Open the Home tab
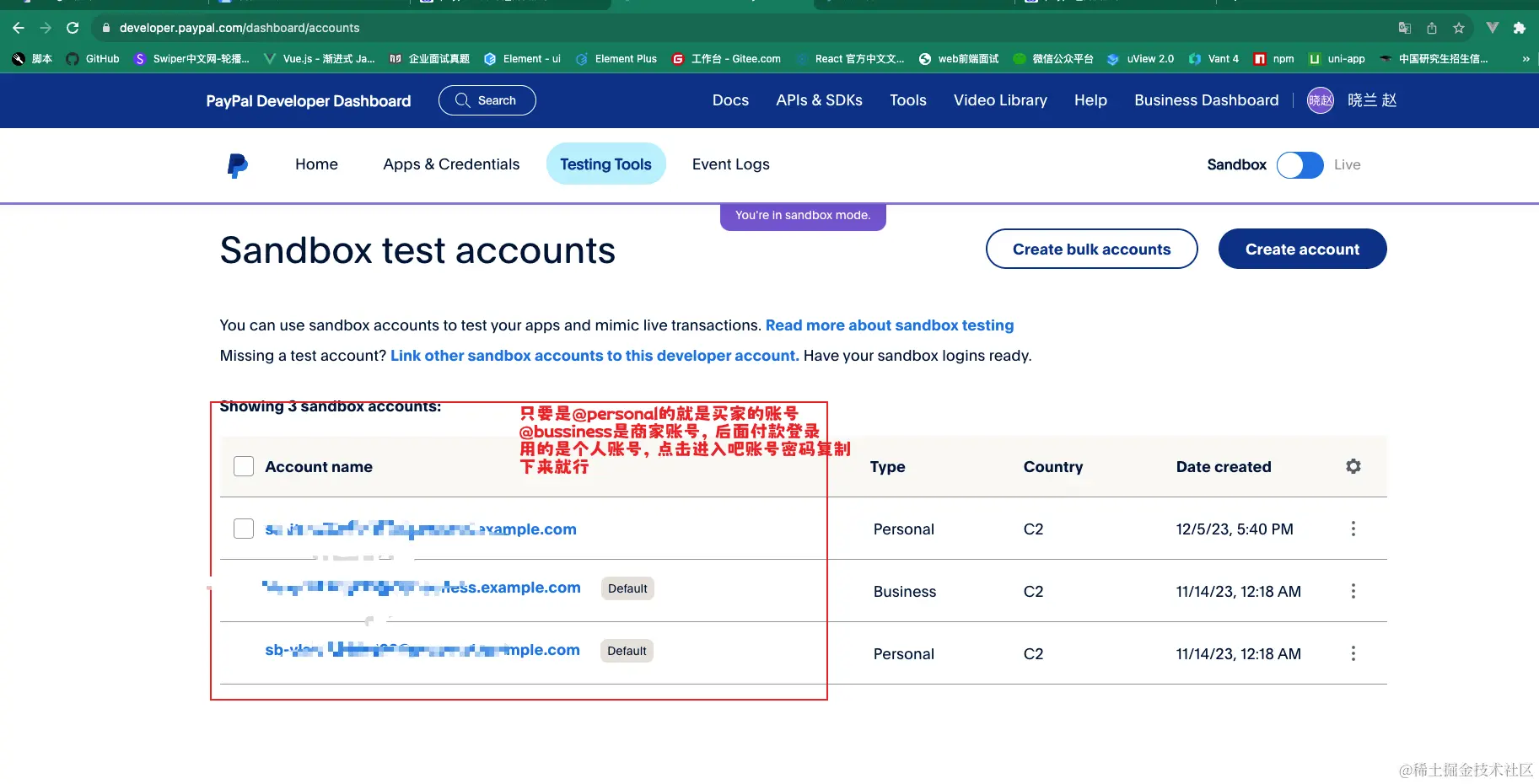The width and height of the screenshot is (1539, 784). (x=316, y=164)
